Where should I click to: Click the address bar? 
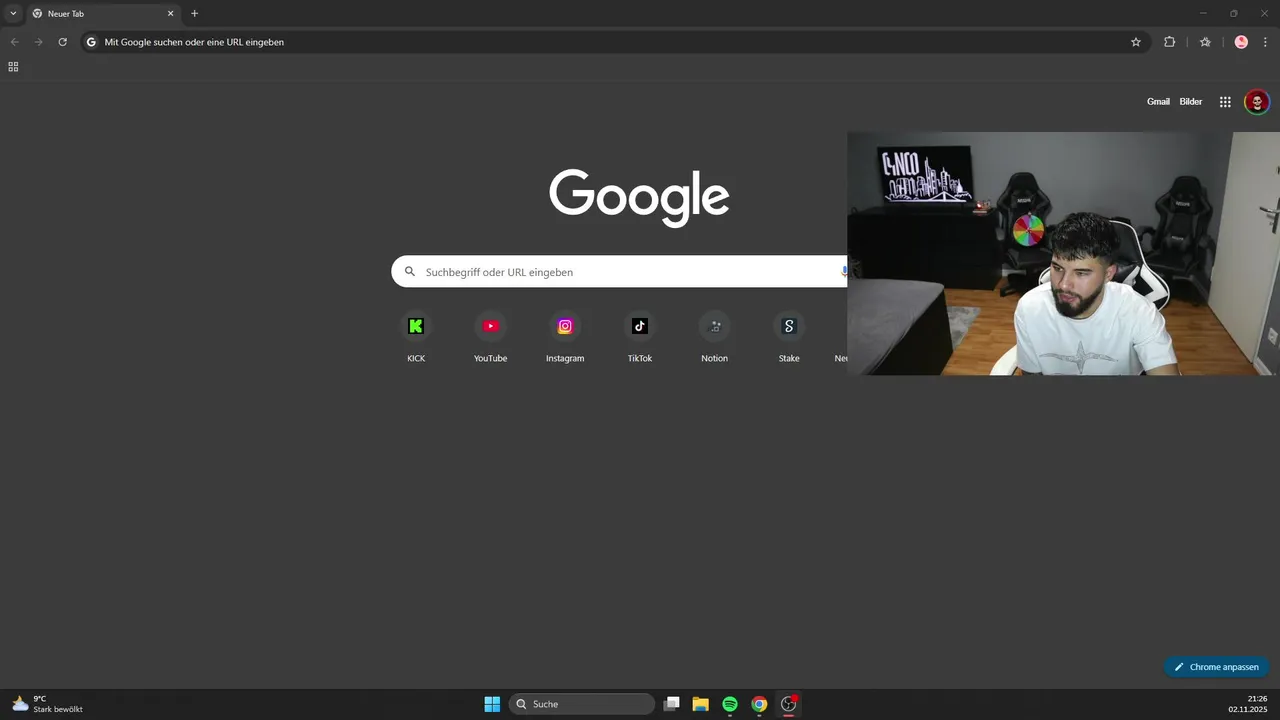615,42
